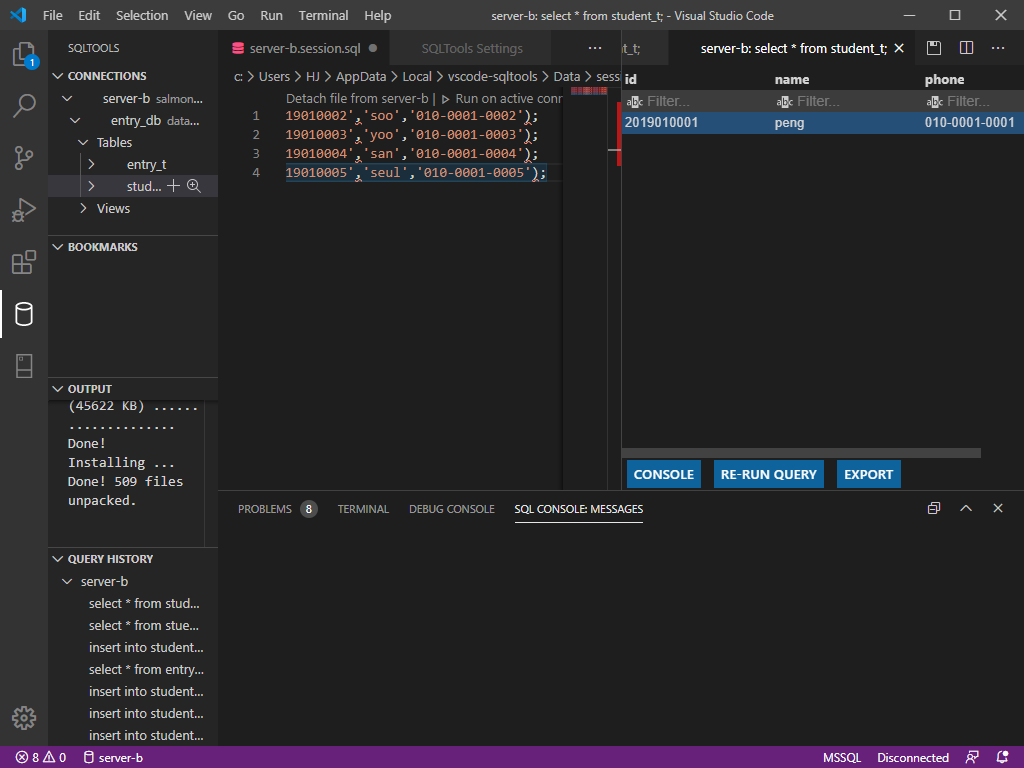Expand the student table node
Screen dimensions: 1024x768
(x=91, y=186)
